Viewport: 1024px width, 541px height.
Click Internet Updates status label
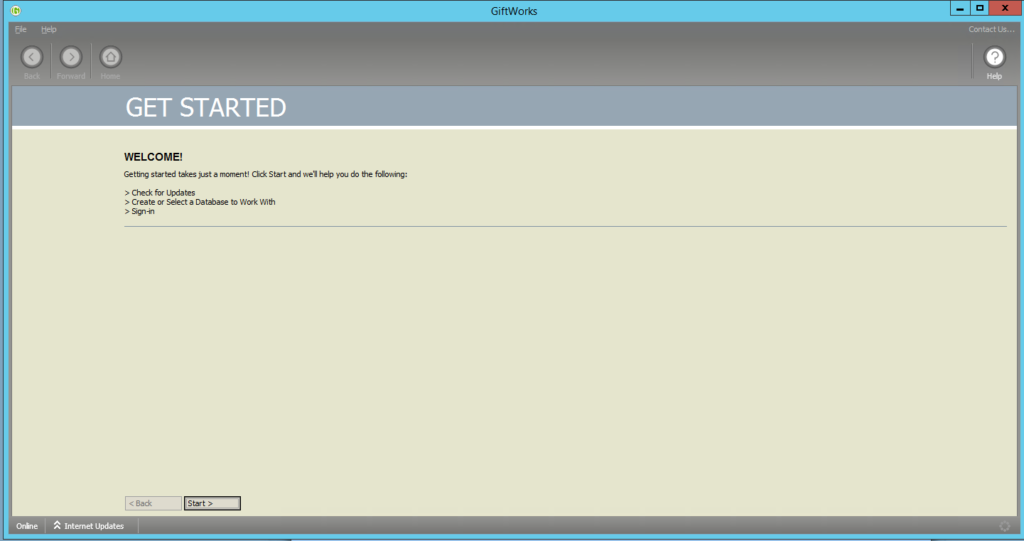tap(94, 526)
